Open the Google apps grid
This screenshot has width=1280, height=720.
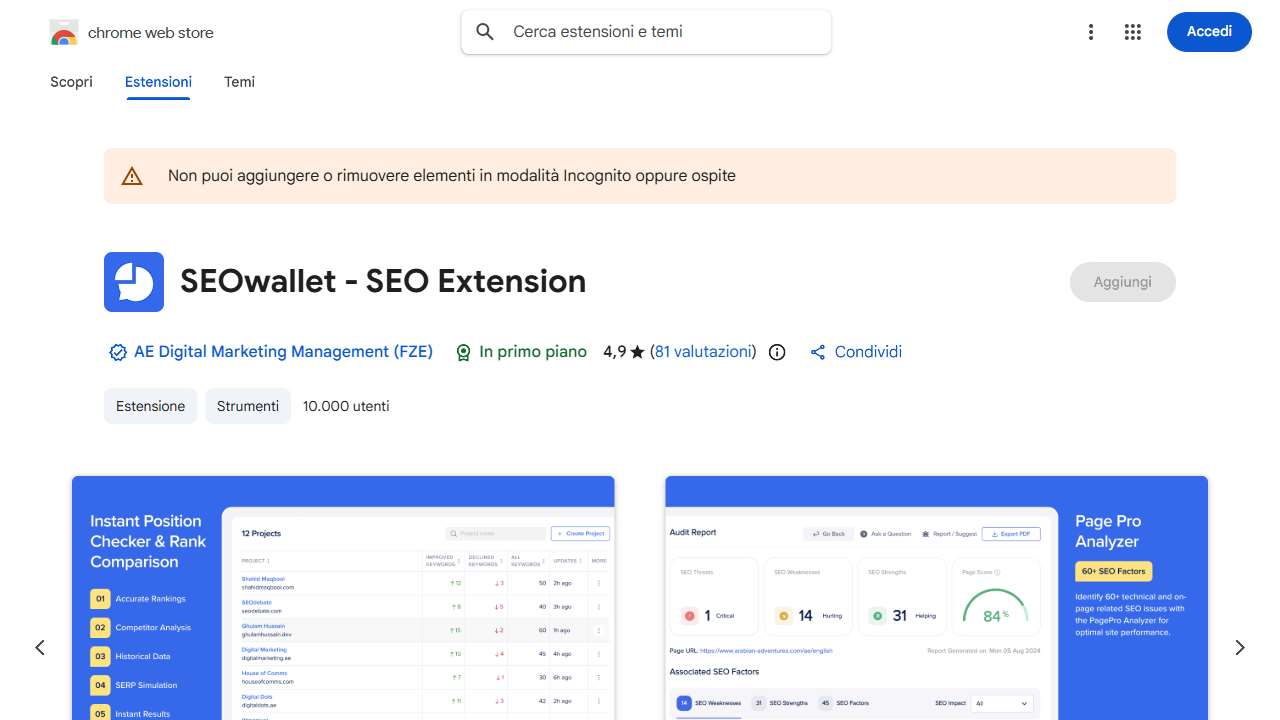1133,31
